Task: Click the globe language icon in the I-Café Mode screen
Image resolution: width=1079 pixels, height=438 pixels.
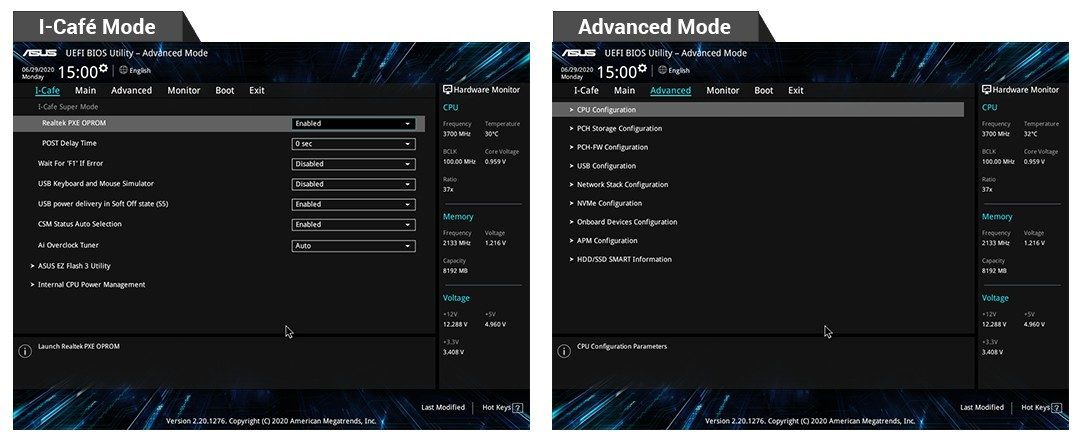Action: [x=123, y=70]
